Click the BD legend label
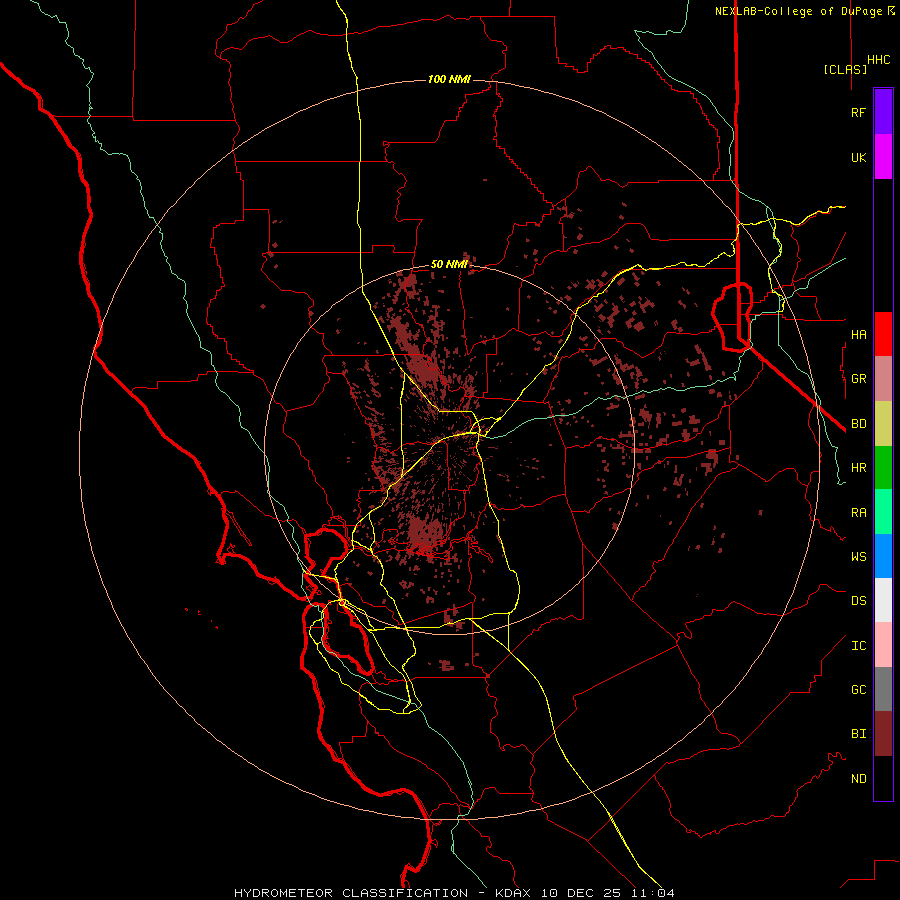 [858, 424]
